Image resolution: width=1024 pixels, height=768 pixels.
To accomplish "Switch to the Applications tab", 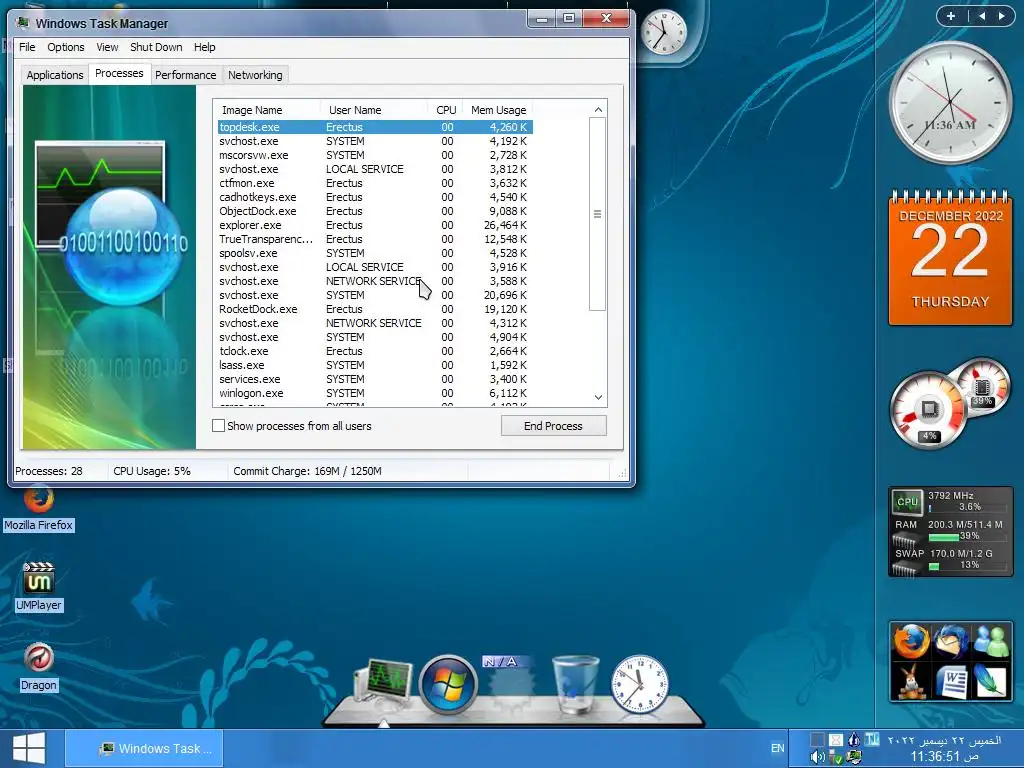I will (55, 75).
